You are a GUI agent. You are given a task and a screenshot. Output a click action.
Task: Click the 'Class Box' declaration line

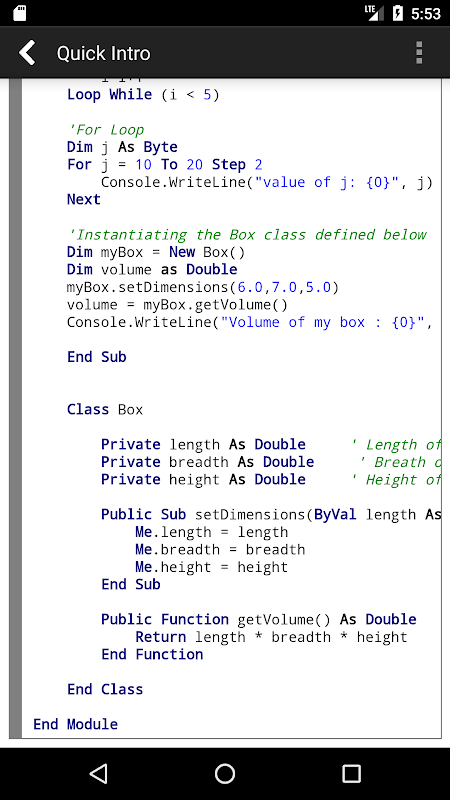pyautogui.click(x=105, y=410)
